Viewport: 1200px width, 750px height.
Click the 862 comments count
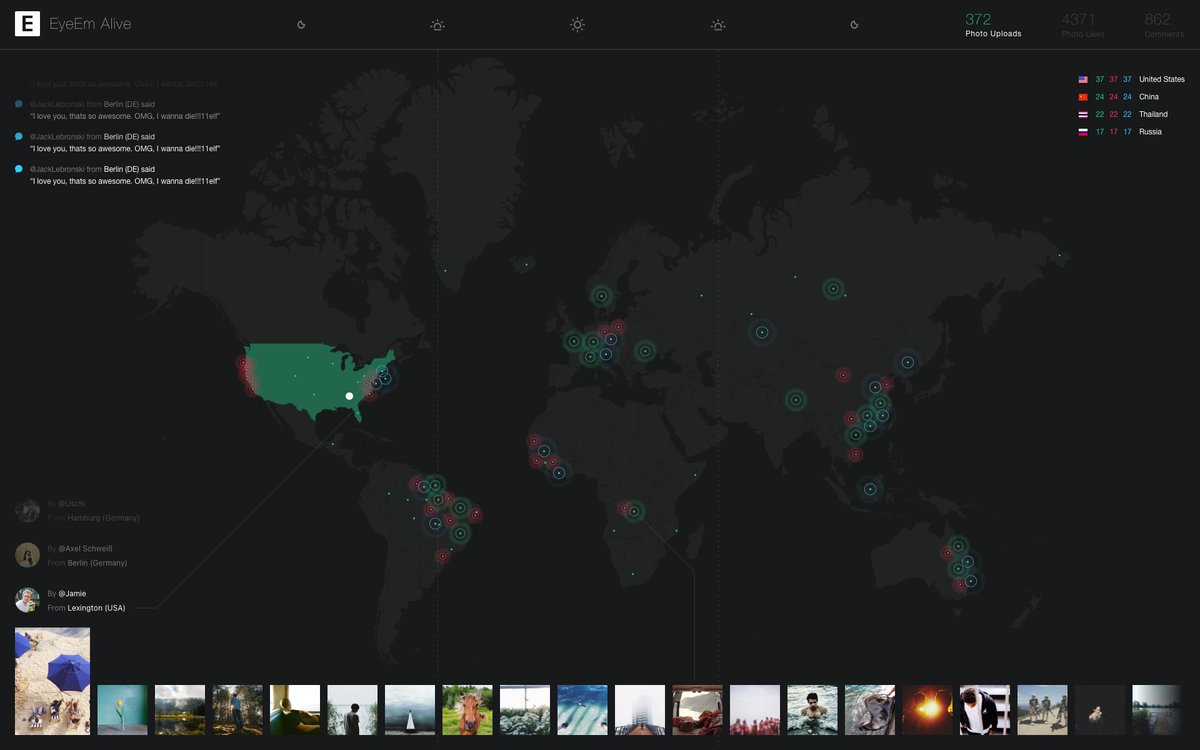tap(1157, 19)
